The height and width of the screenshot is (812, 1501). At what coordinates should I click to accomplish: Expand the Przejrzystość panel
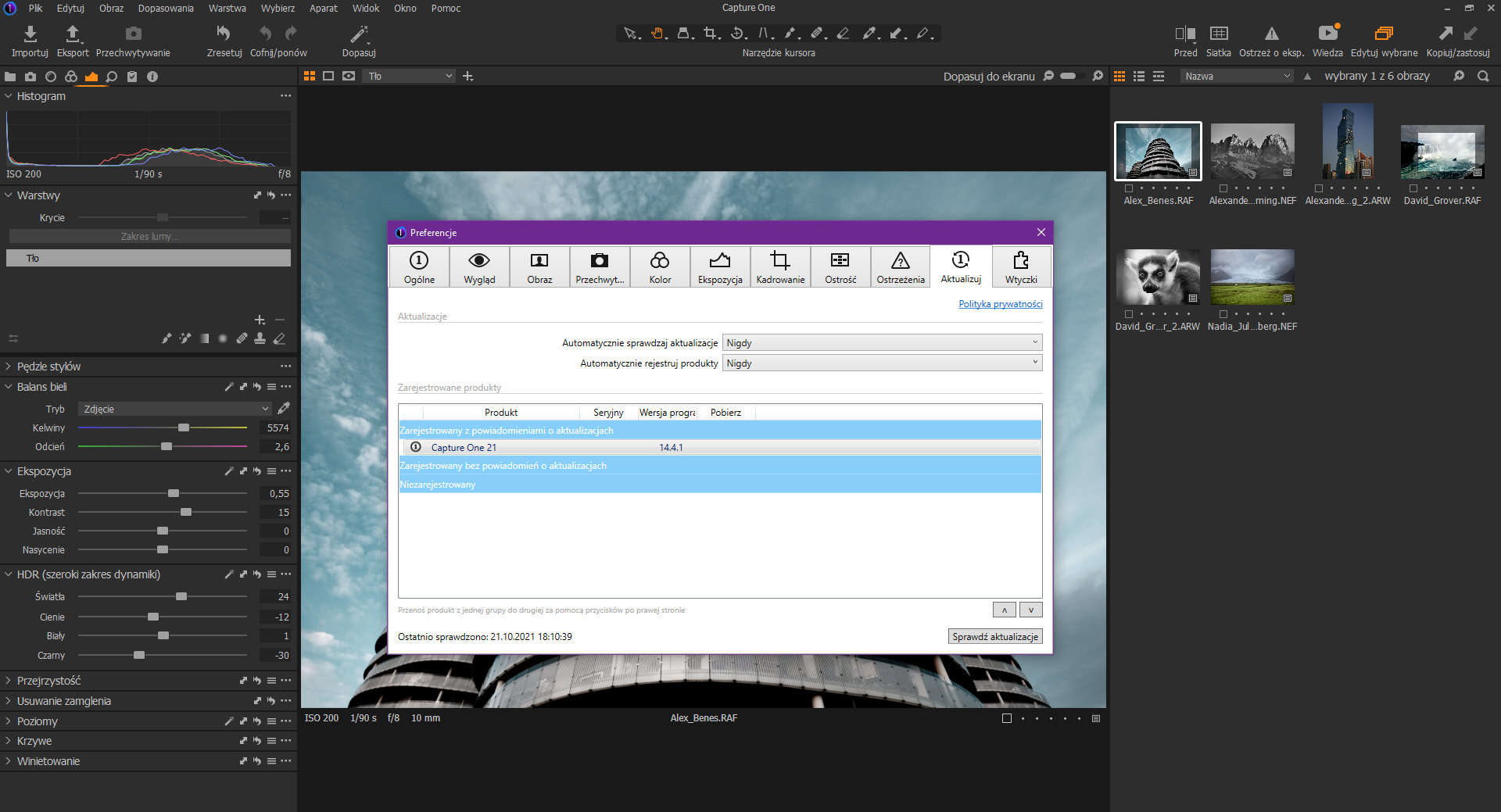[9, 681]
